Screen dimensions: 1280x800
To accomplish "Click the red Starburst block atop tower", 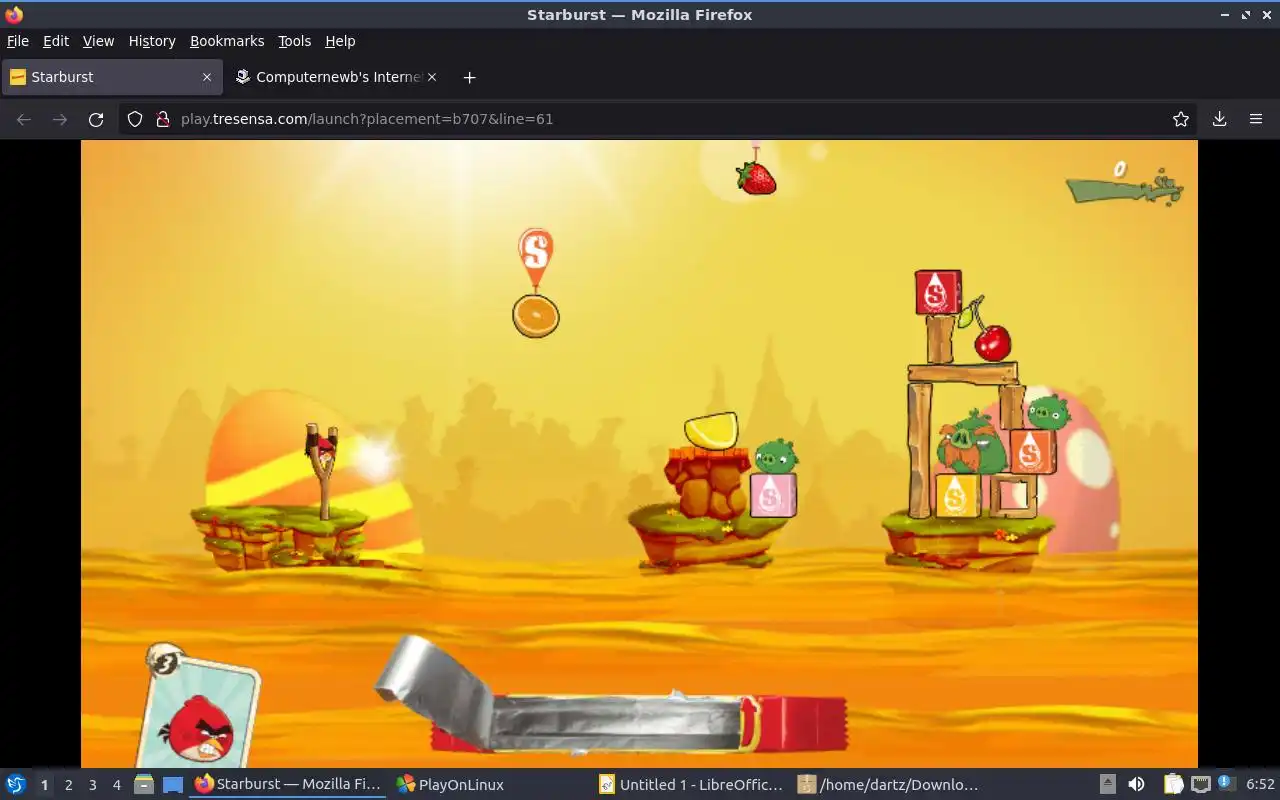I will point(938,292).
